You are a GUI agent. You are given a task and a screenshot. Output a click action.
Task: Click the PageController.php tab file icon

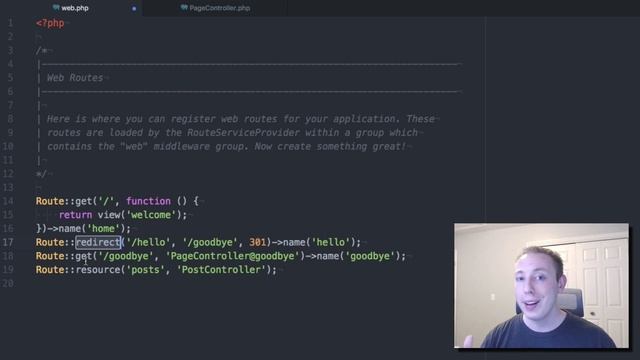pos(184,8)
